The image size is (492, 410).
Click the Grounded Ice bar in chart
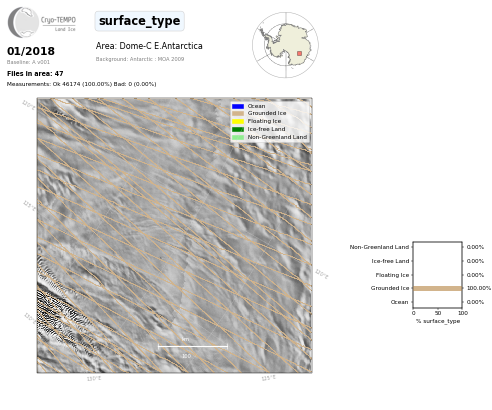pos(438,288)
